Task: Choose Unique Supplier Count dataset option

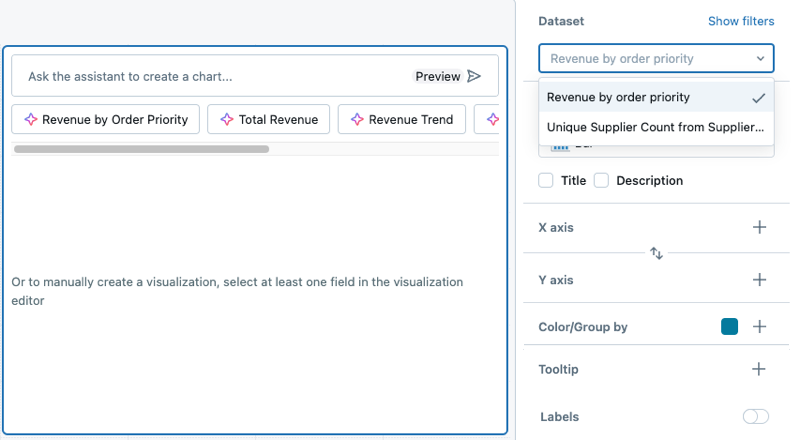Action: [656, 128]
